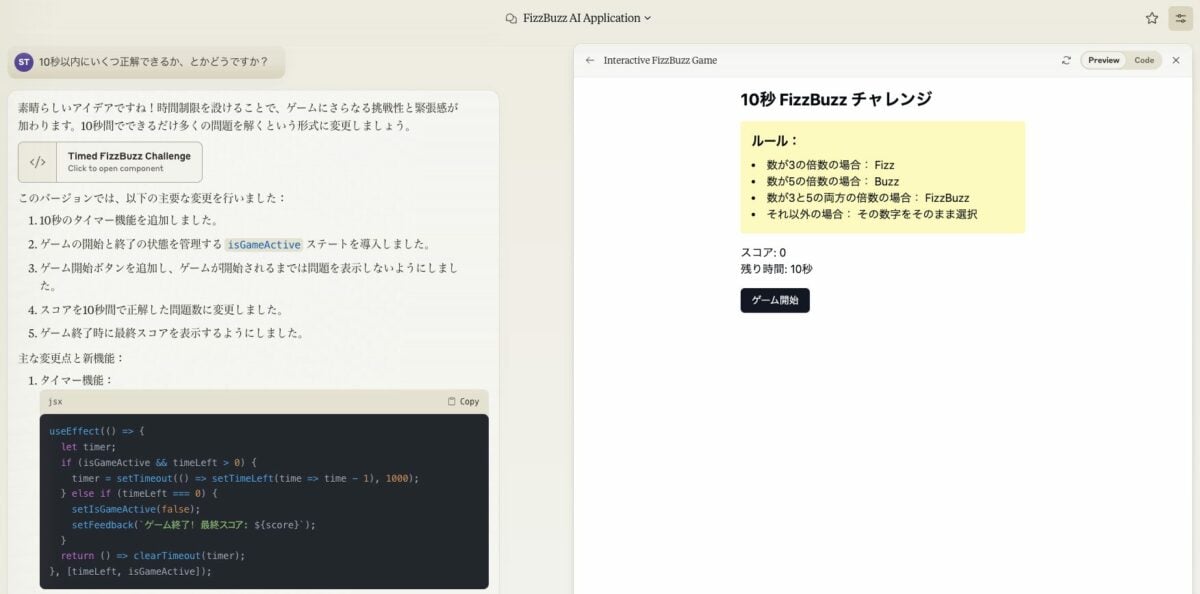Click the 10秒 FizzBuzz チャレンジ heading
1200x594 pixels.
tap(836, 99)
